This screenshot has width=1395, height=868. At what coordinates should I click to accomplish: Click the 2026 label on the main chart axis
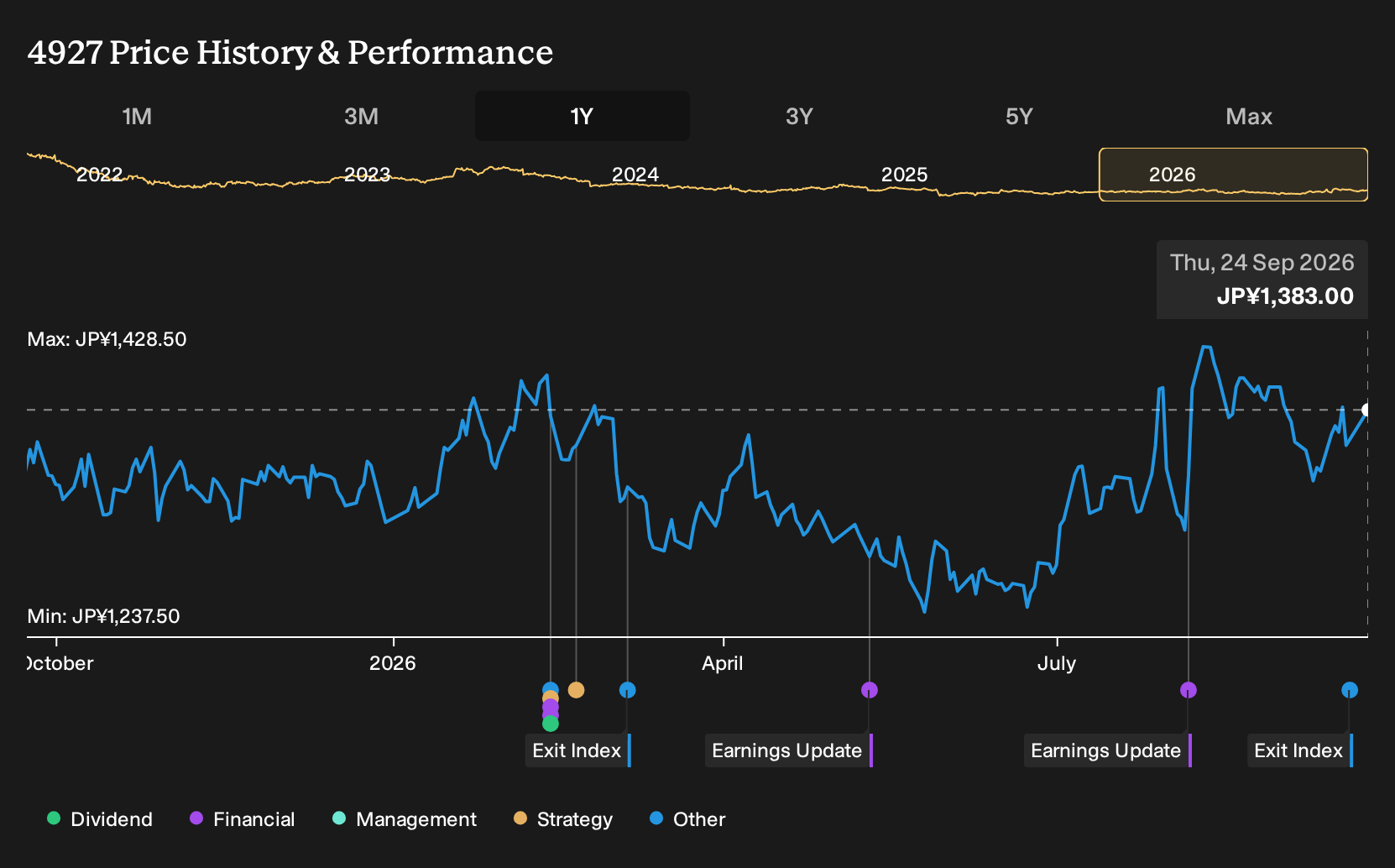coord(393,663)
